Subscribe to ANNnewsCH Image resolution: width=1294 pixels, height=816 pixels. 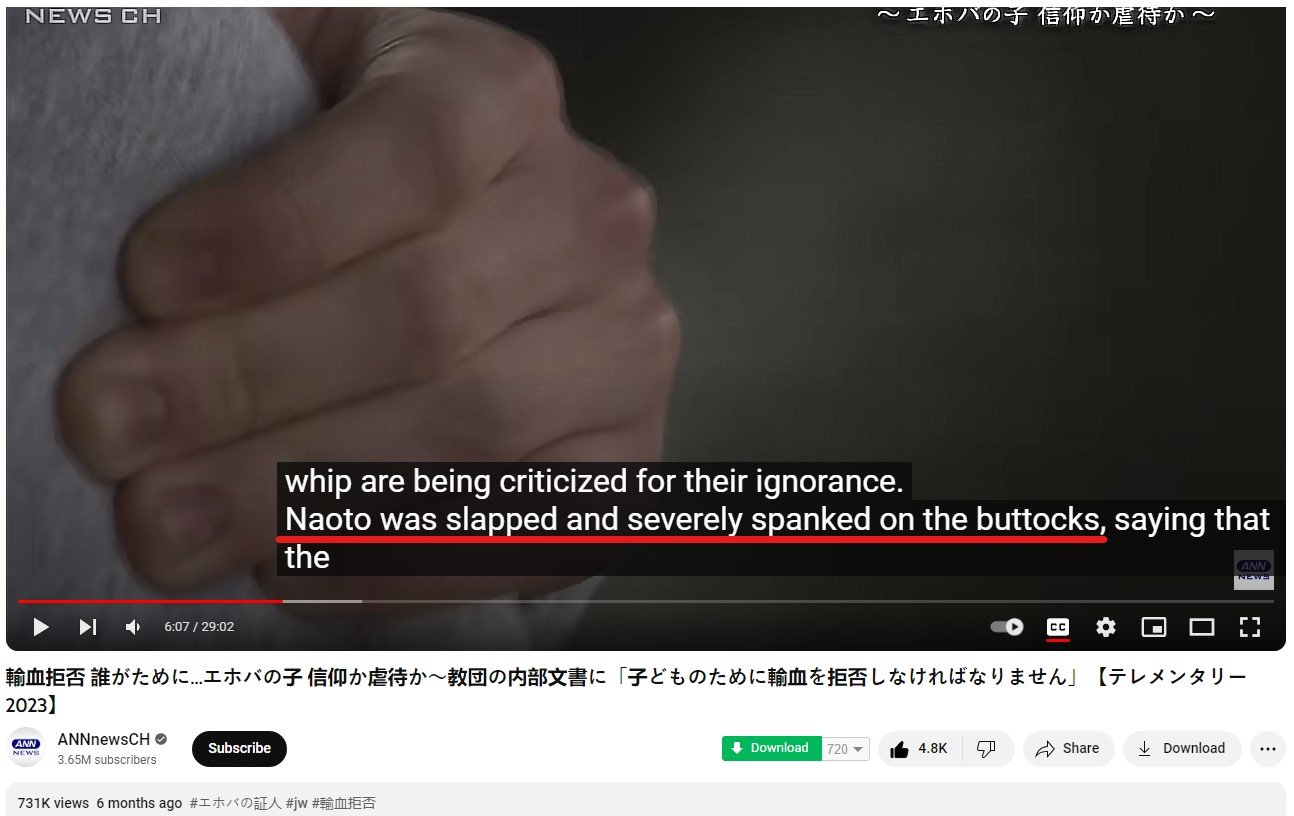[239, 749]
